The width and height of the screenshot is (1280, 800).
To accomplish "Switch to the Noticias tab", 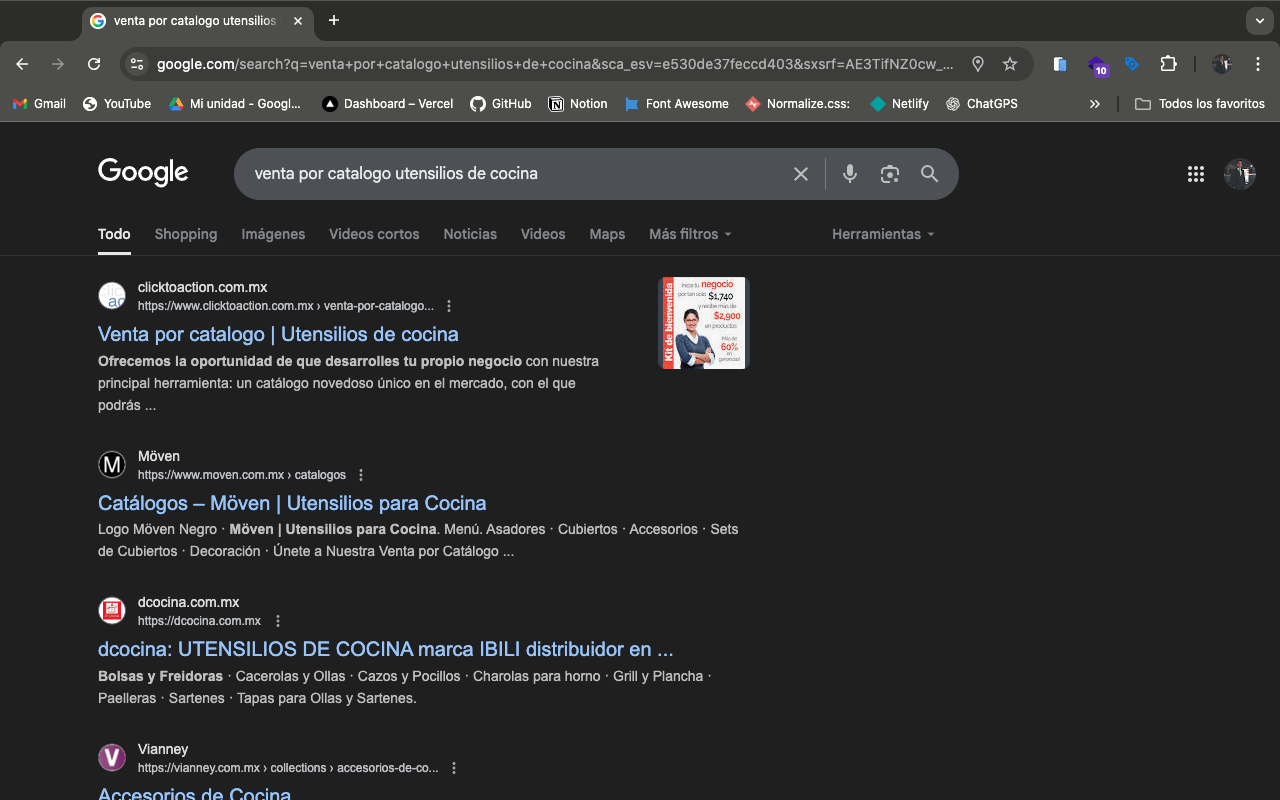I will coord(470,234).
